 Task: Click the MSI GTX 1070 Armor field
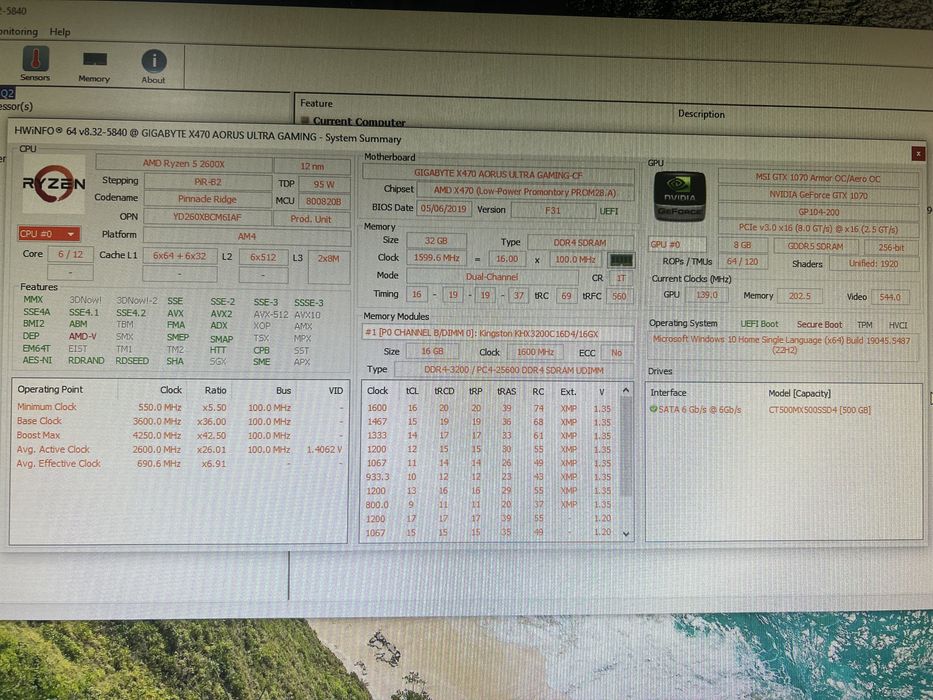point(818,177)
